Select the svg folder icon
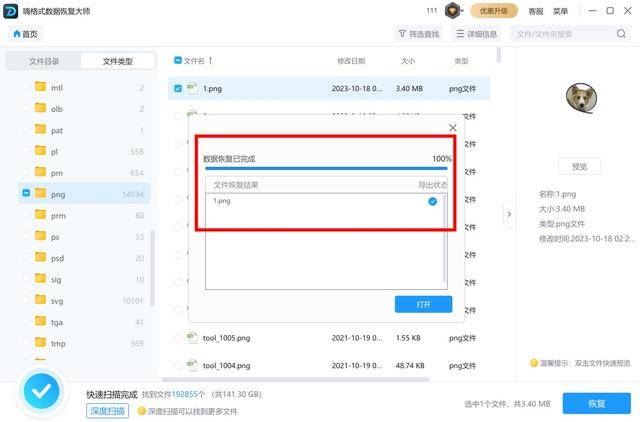The width and height of the screenshot is (640, 422). [x=40, y=300]
